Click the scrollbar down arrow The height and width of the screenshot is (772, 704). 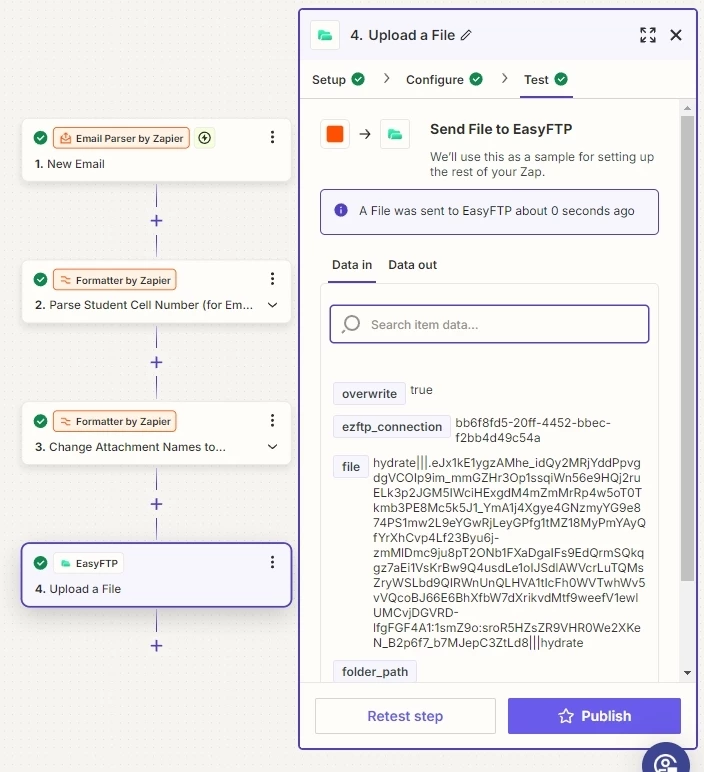click(x=687, y=673)
